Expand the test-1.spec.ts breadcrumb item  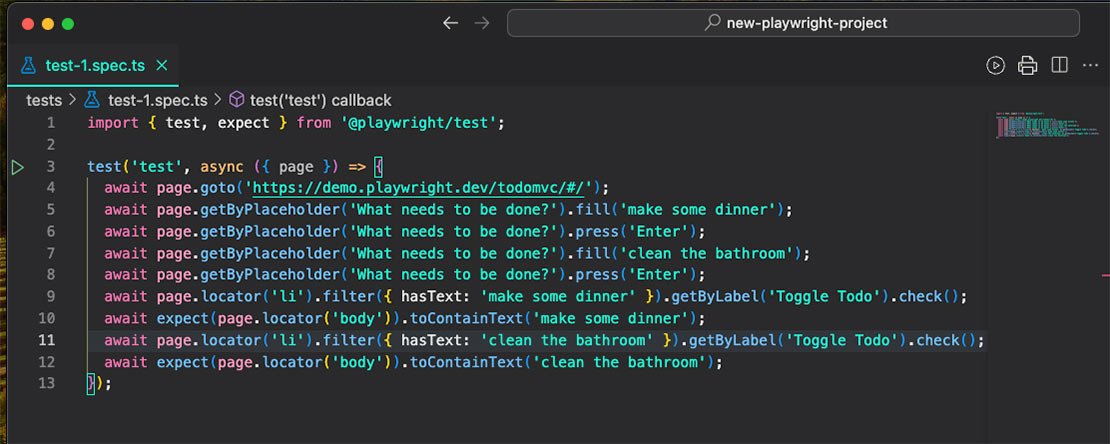coord(157,100)
